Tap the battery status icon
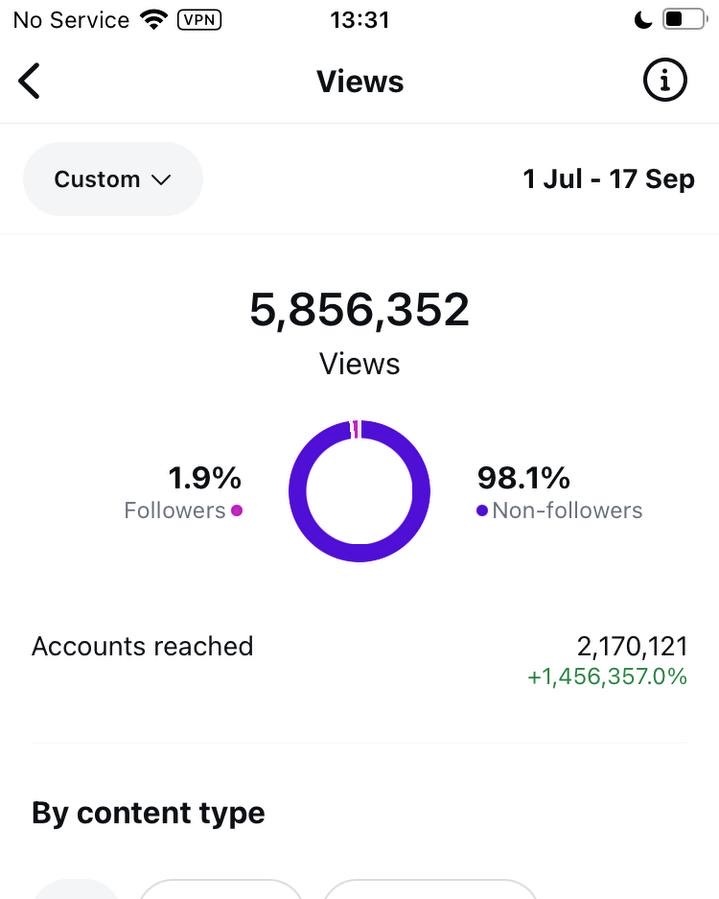Image resolution: width=719 pixels, height=899 pixels. tap(684, 19)
